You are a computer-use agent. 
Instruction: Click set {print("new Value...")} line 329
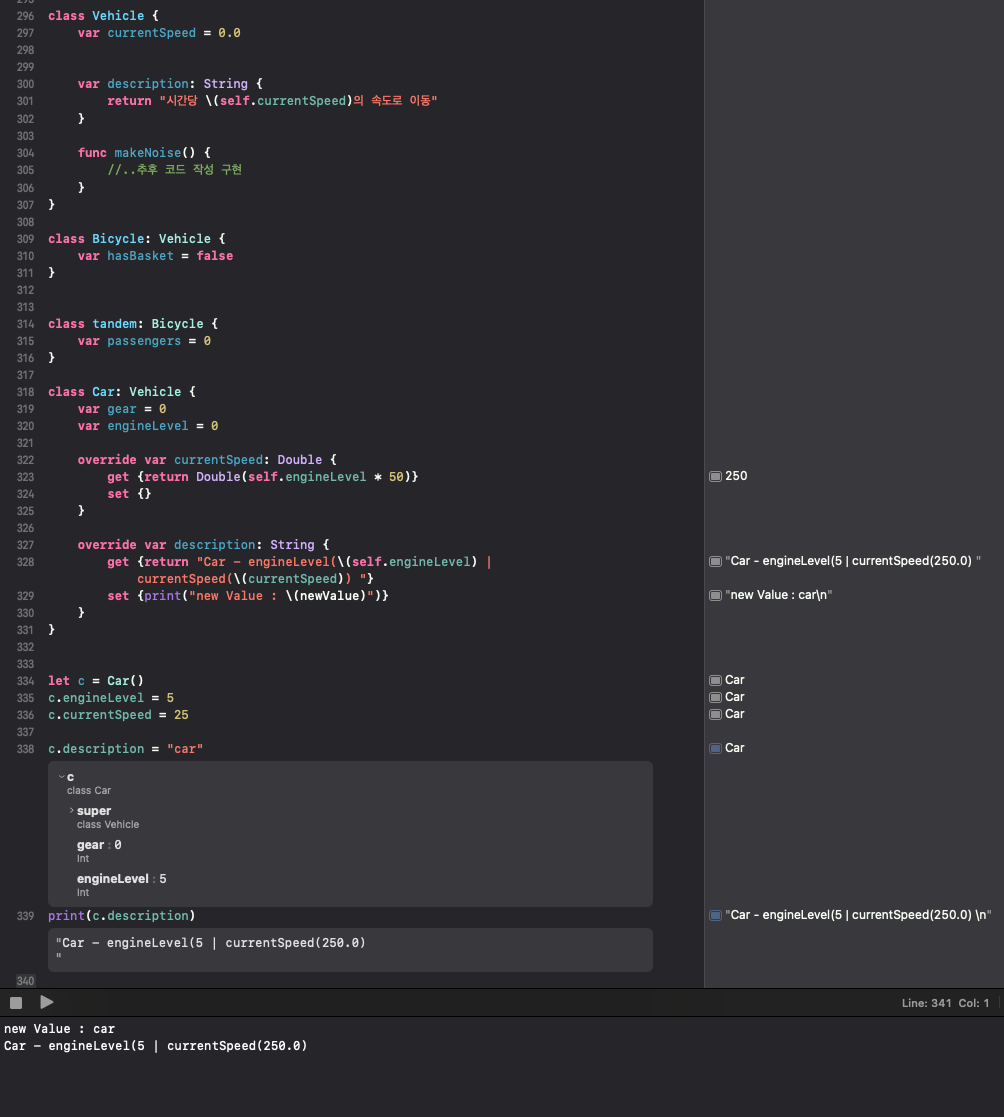click(248, 596)
